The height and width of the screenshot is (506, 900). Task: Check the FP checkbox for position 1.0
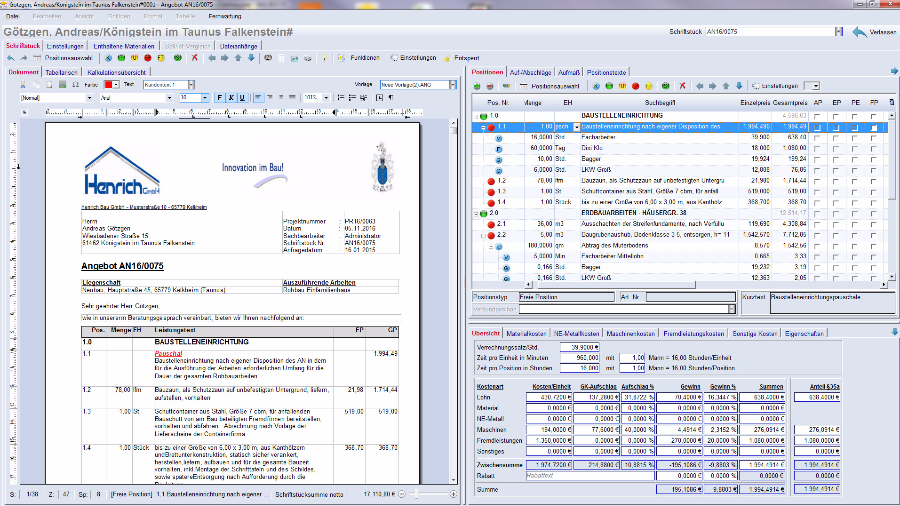(x=874, y=117)
